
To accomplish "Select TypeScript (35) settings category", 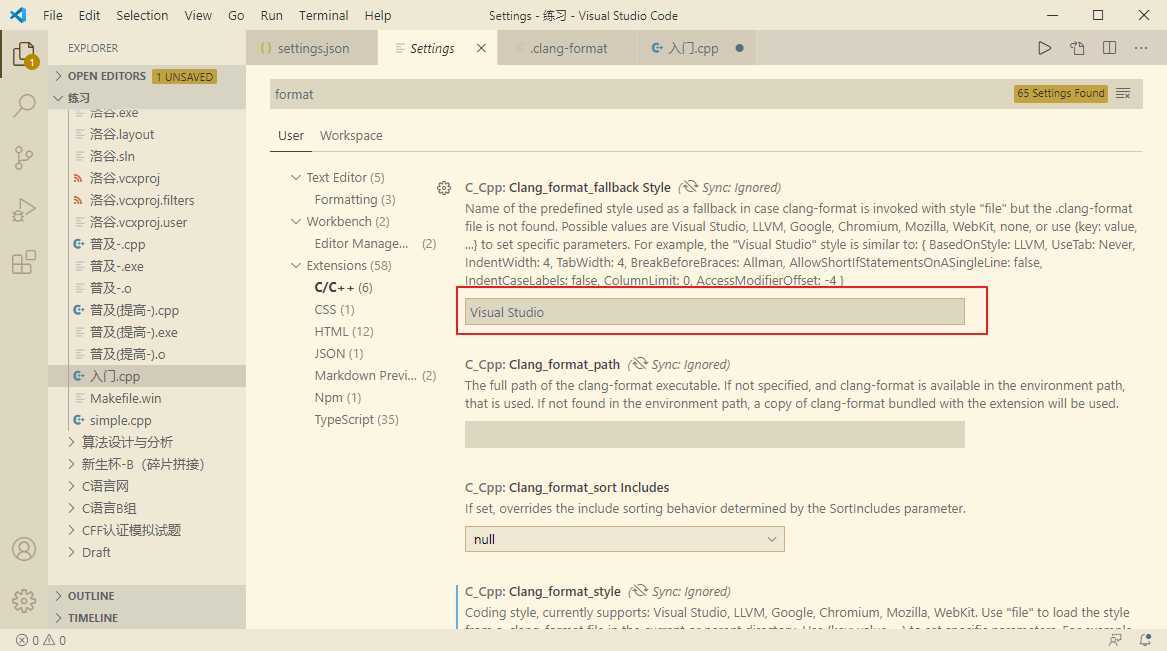I will coord(357,420).
